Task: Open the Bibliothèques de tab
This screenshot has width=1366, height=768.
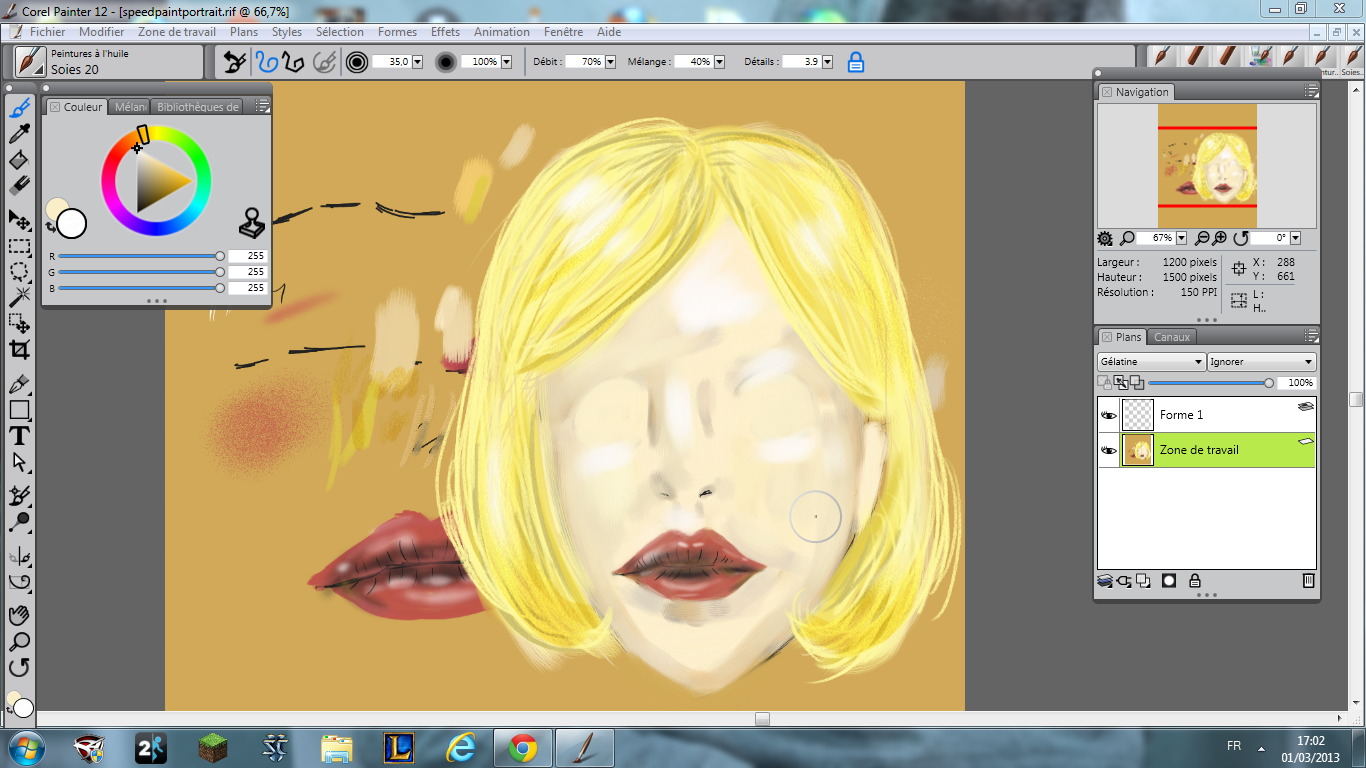Action: [x=197, y=107]
